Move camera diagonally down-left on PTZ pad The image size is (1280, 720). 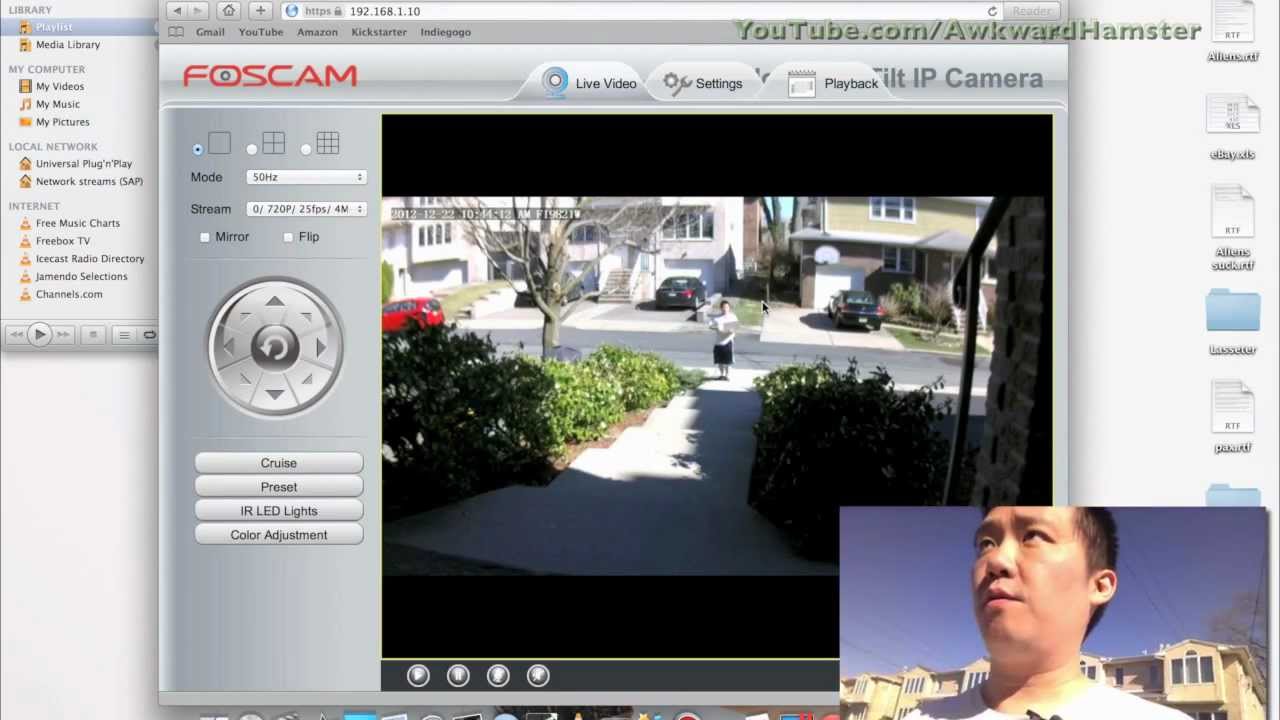244,379
